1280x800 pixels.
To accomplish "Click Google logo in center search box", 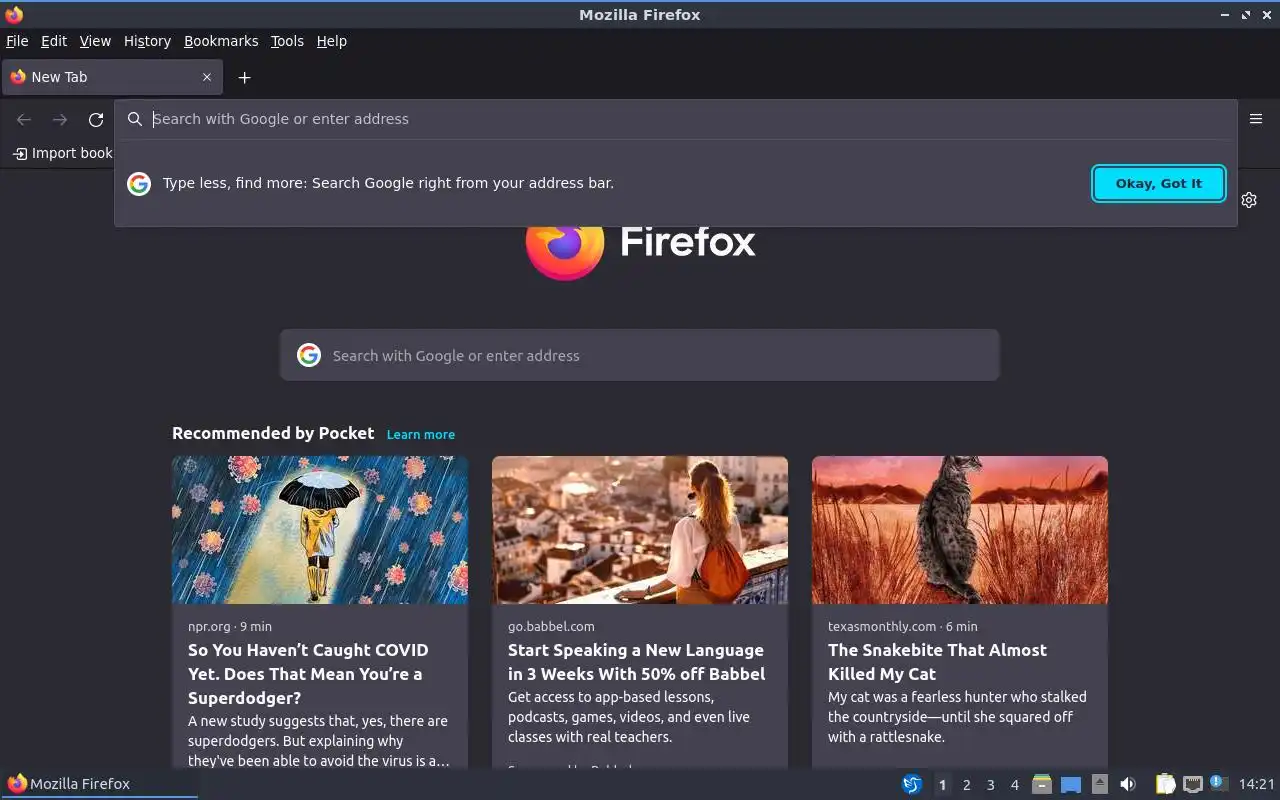I will click(309, 355).
